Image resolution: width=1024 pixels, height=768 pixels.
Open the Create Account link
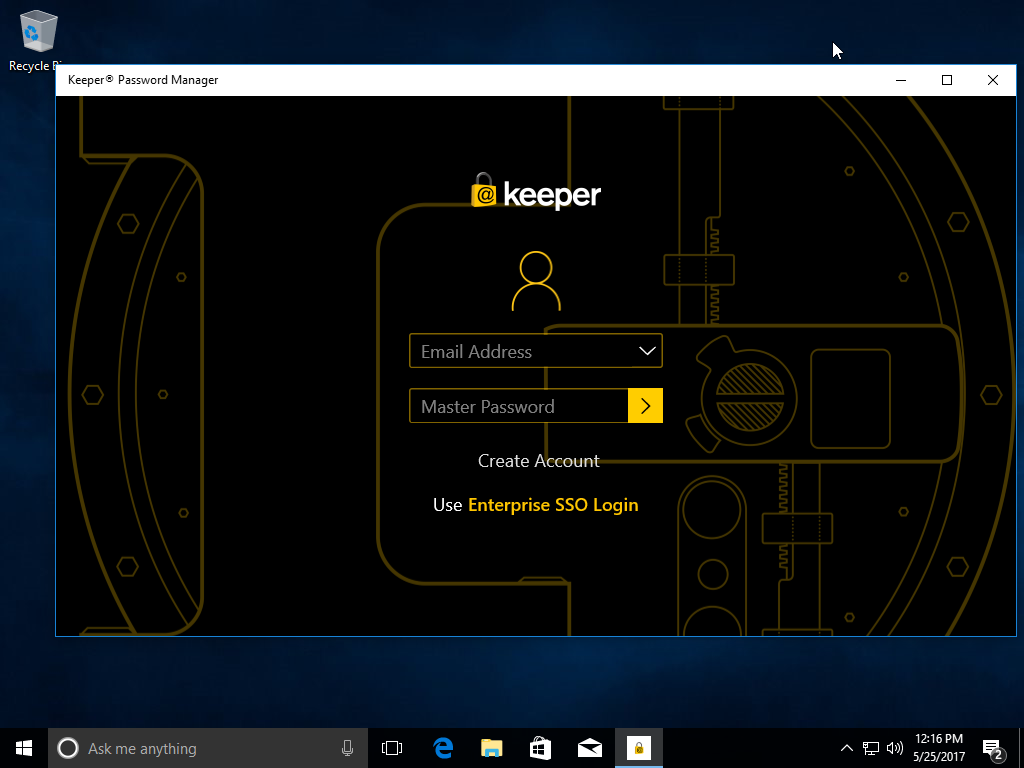pyautogui.click(x=539, y=461)
